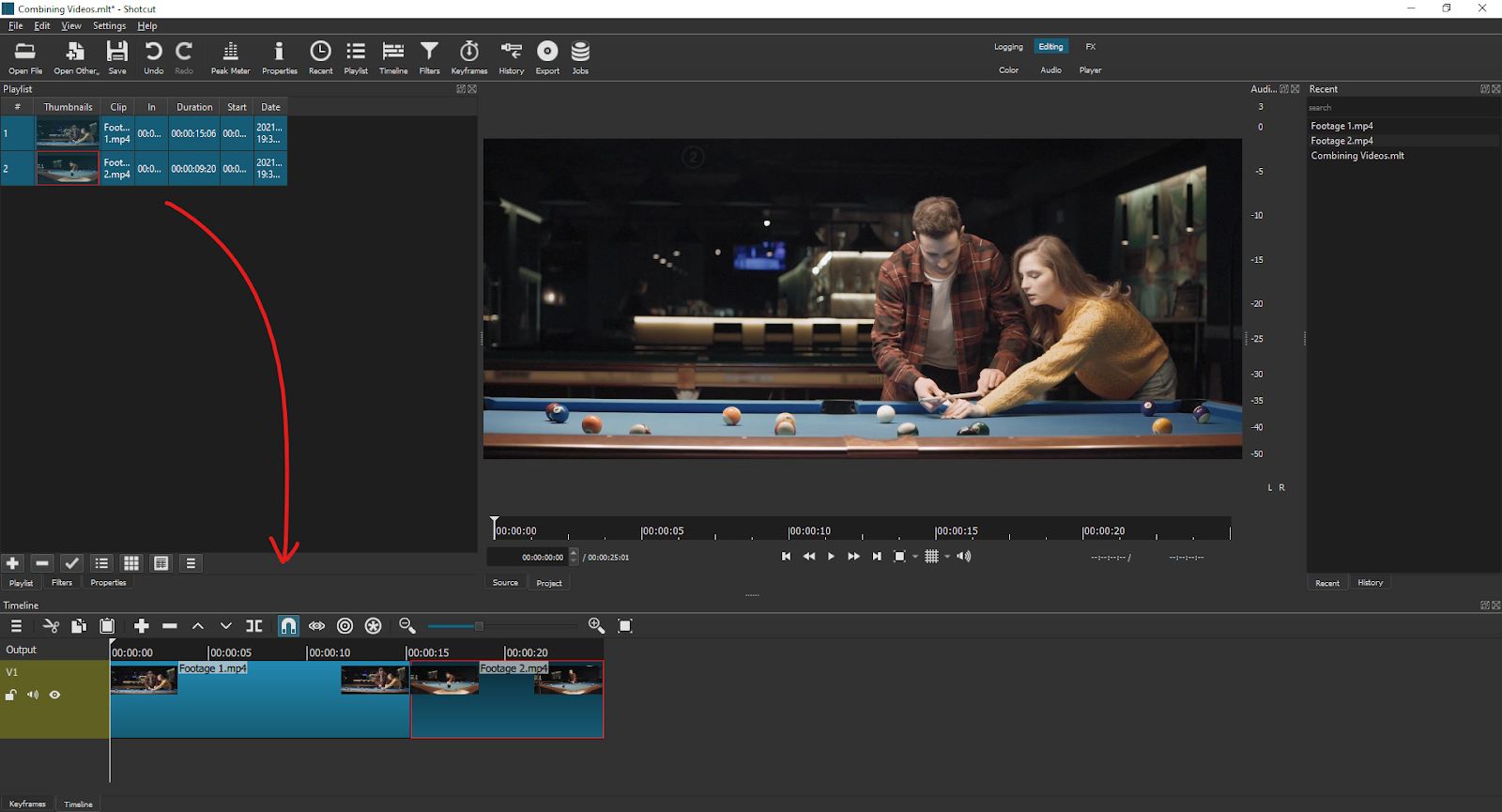Toggle timeline snapping magnet
This screenshot has height=812, width=1502.
[288, 626]
